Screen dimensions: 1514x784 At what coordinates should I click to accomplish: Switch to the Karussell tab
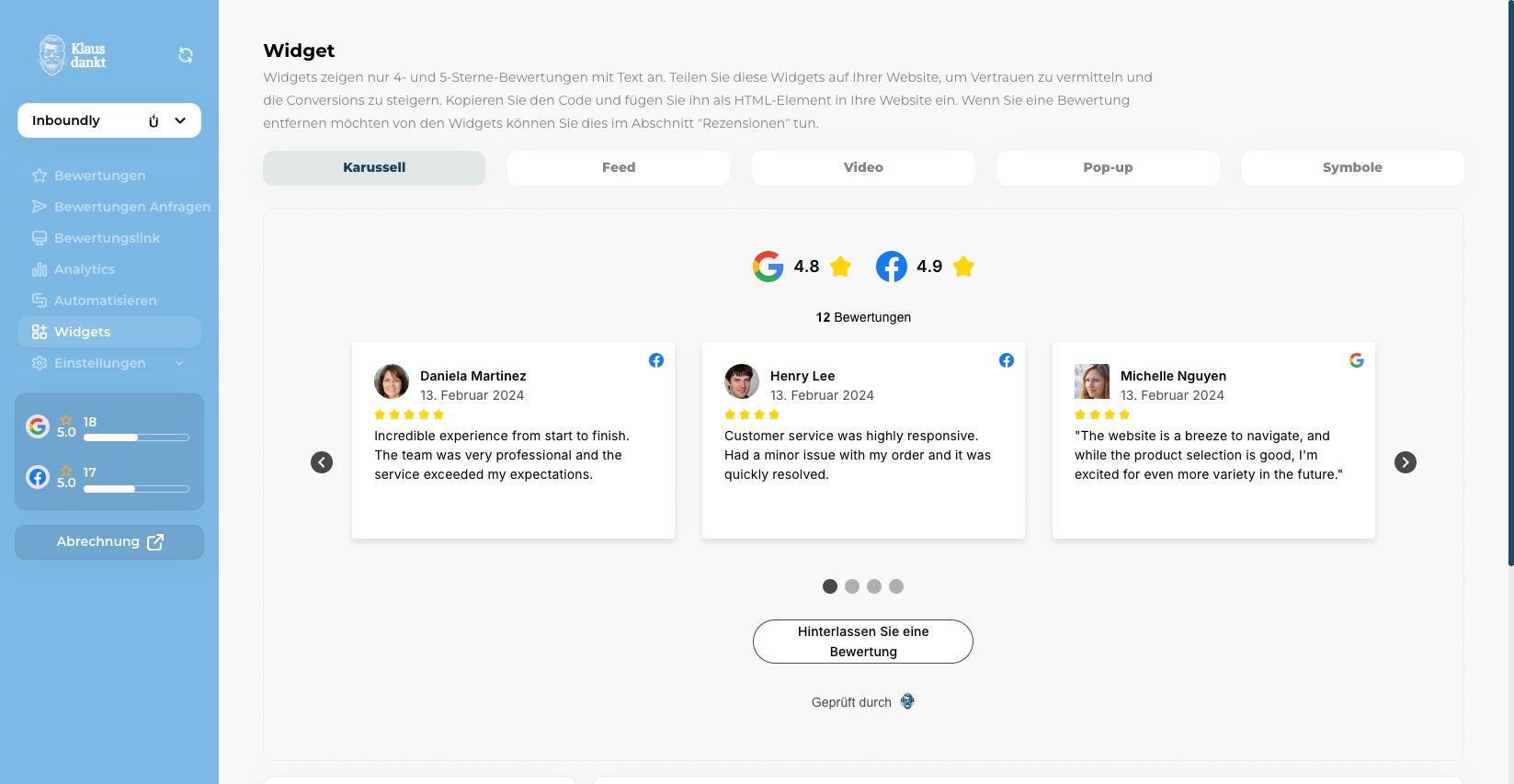pos(374,168)
